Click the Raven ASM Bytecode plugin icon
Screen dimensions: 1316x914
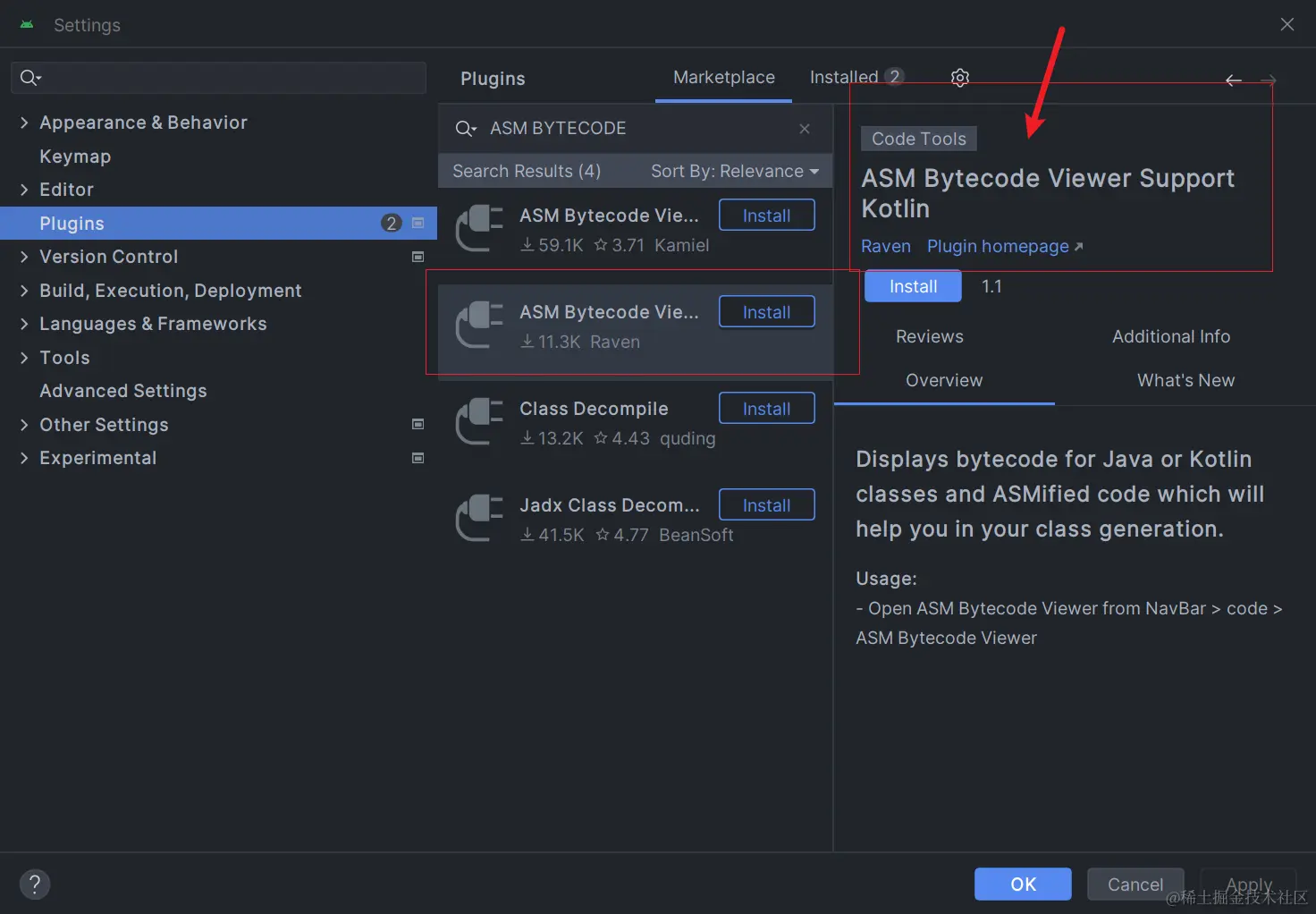coord(480,325)
